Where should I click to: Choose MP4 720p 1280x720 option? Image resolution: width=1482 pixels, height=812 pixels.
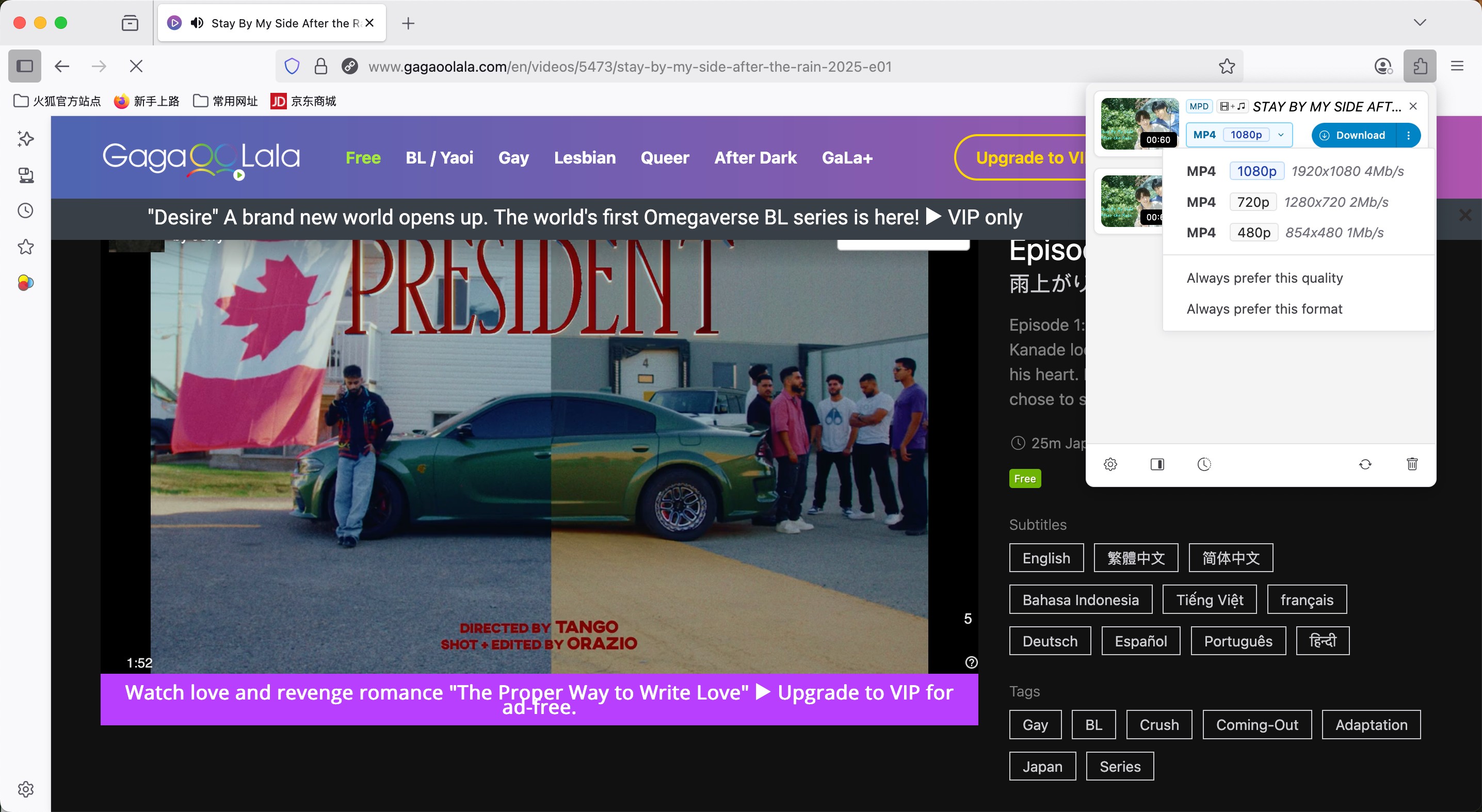1298,202
